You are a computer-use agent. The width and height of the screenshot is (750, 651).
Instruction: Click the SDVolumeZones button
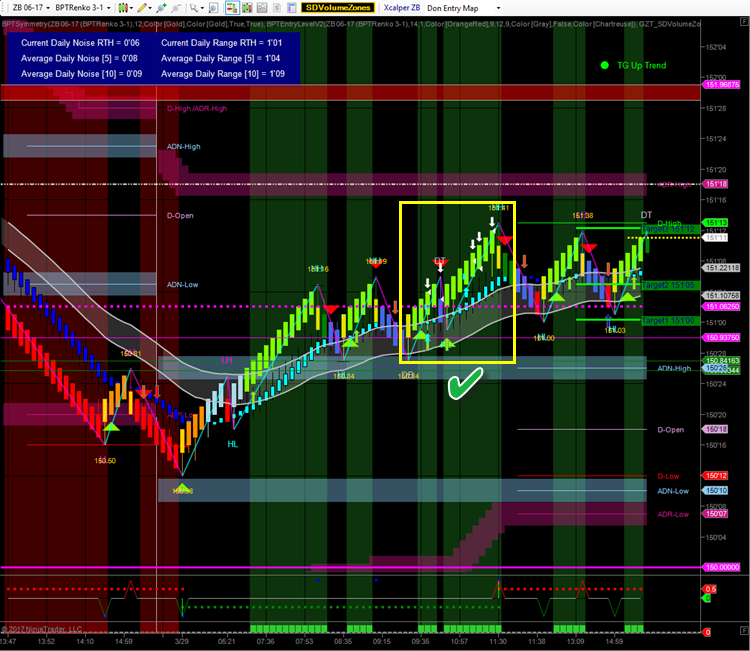click(x=338, y=8)
